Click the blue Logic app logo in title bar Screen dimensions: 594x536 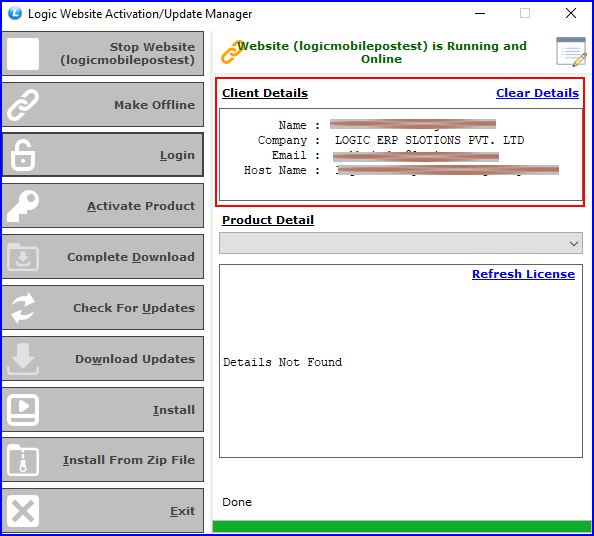click(15, 13)
